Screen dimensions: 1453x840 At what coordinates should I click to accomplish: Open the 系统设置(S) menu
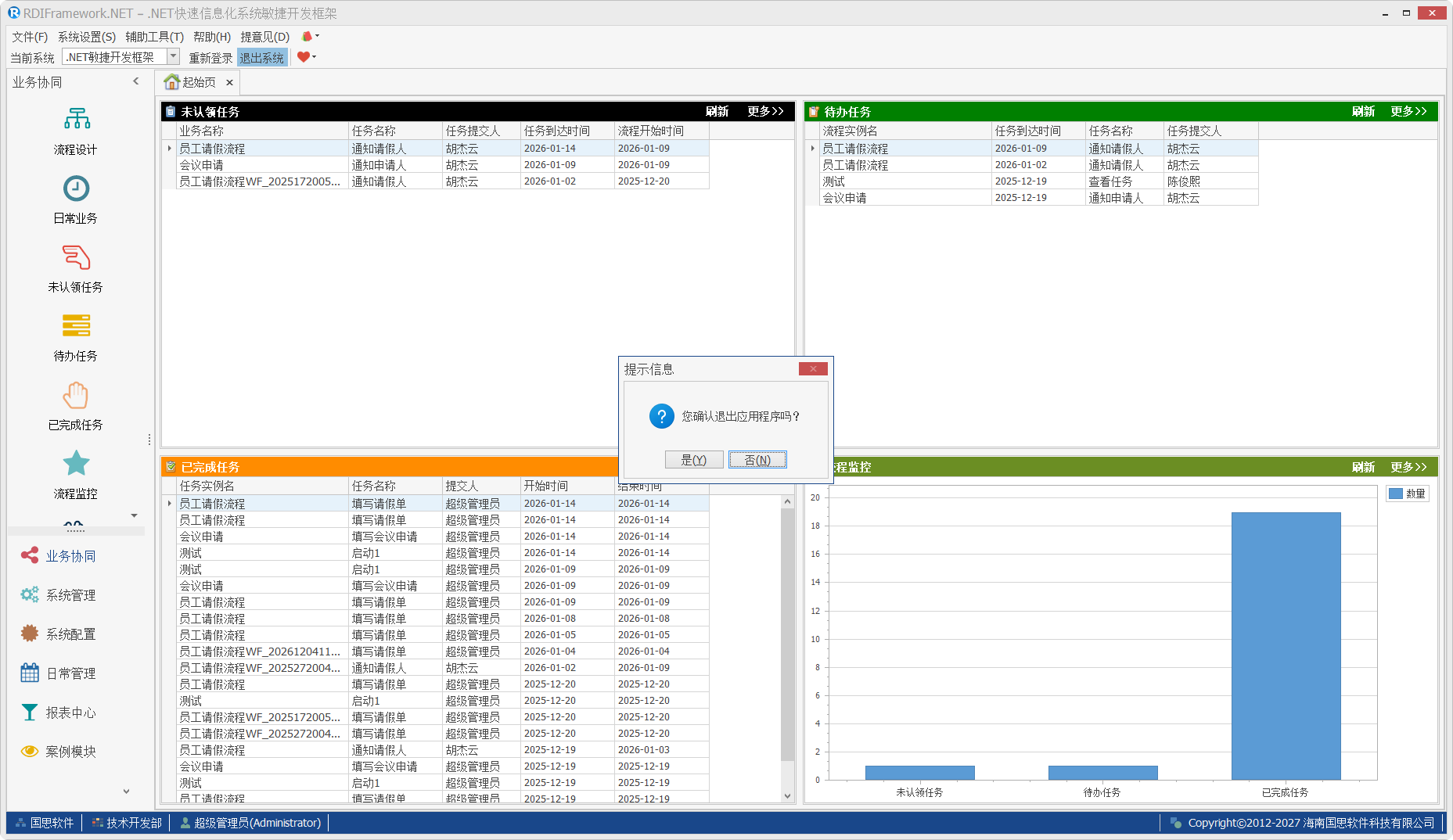(x=86, y=37)
